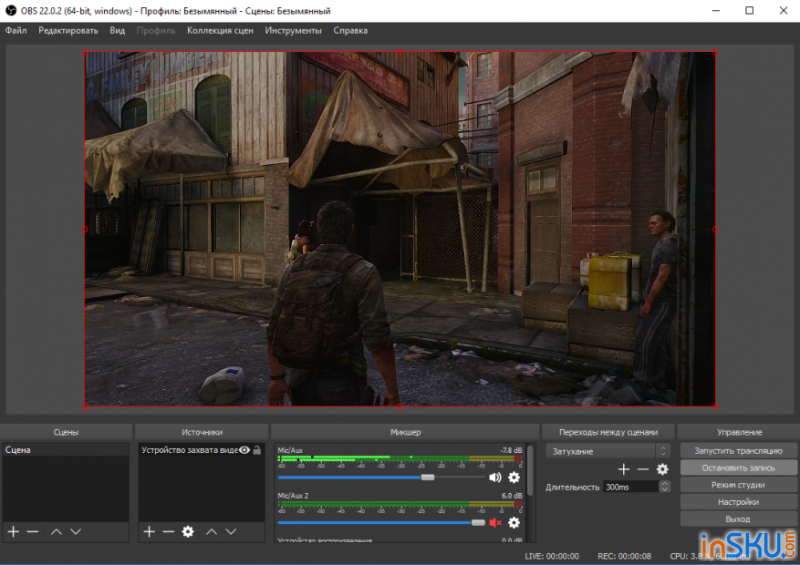Click the Mic/Aux 2 6.0 dB level text
This screenshot has height=565, width=800.
(x=512, y=496)
